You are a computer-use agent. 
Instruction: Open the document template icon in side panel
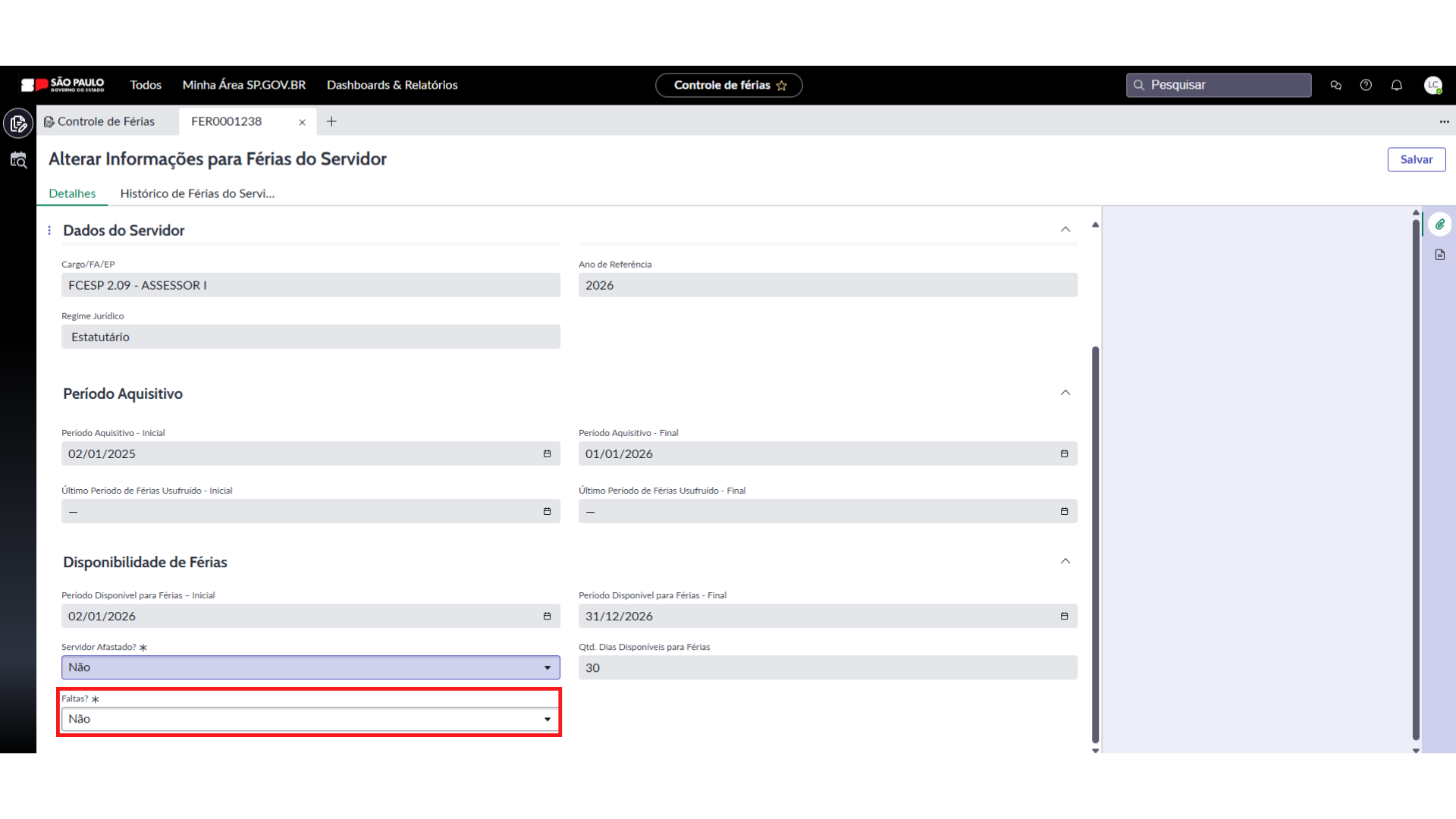1439,255
